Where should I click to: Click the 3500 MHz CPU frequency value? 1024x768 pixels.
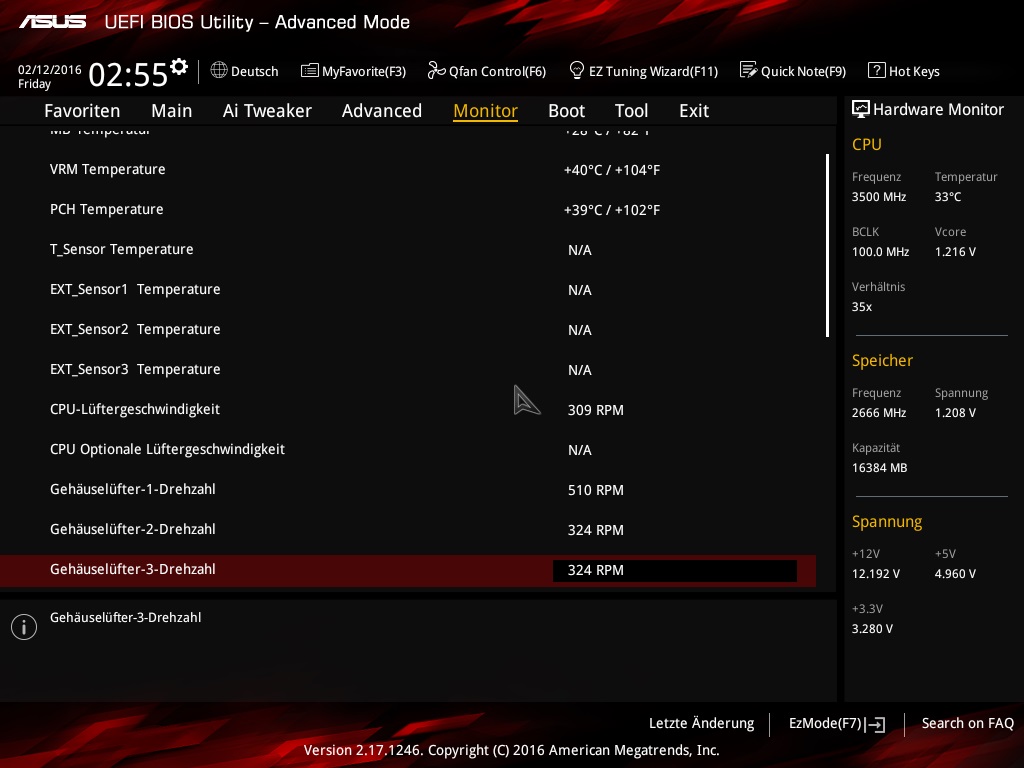[879, 197]
